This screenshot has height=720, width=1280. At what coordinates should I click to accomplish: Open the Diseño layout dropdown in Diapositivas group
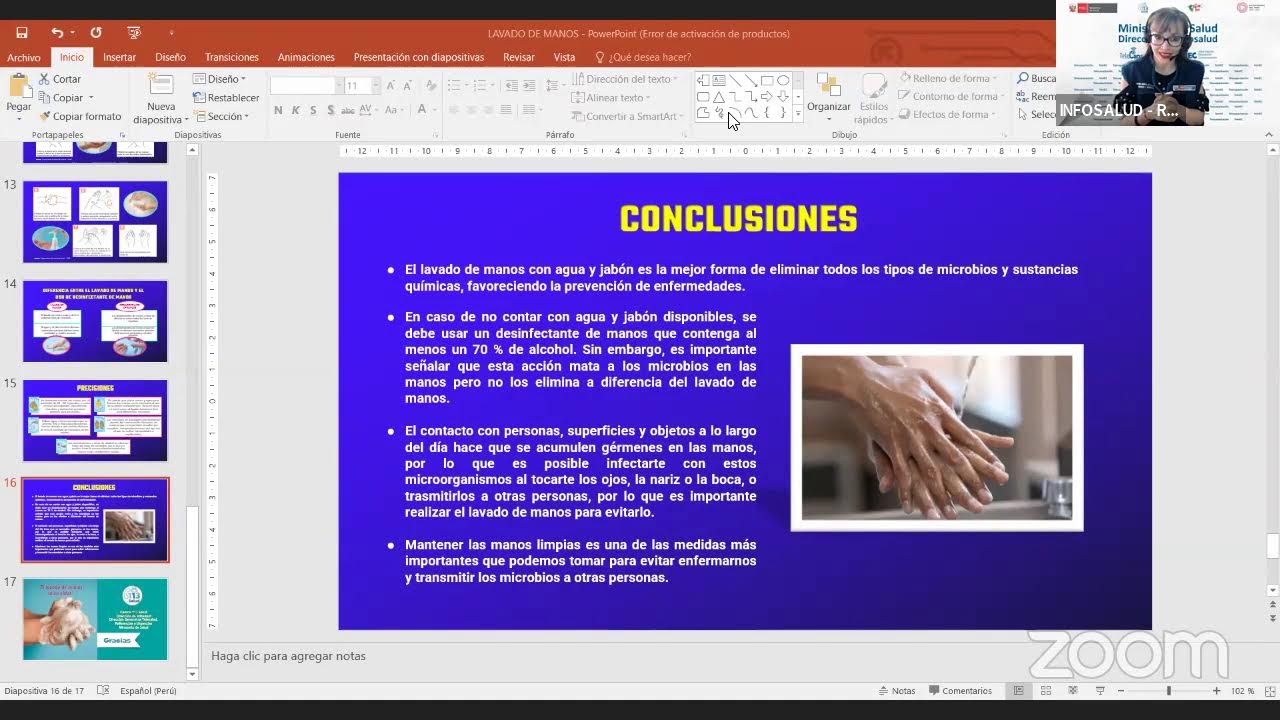[219, 79]
